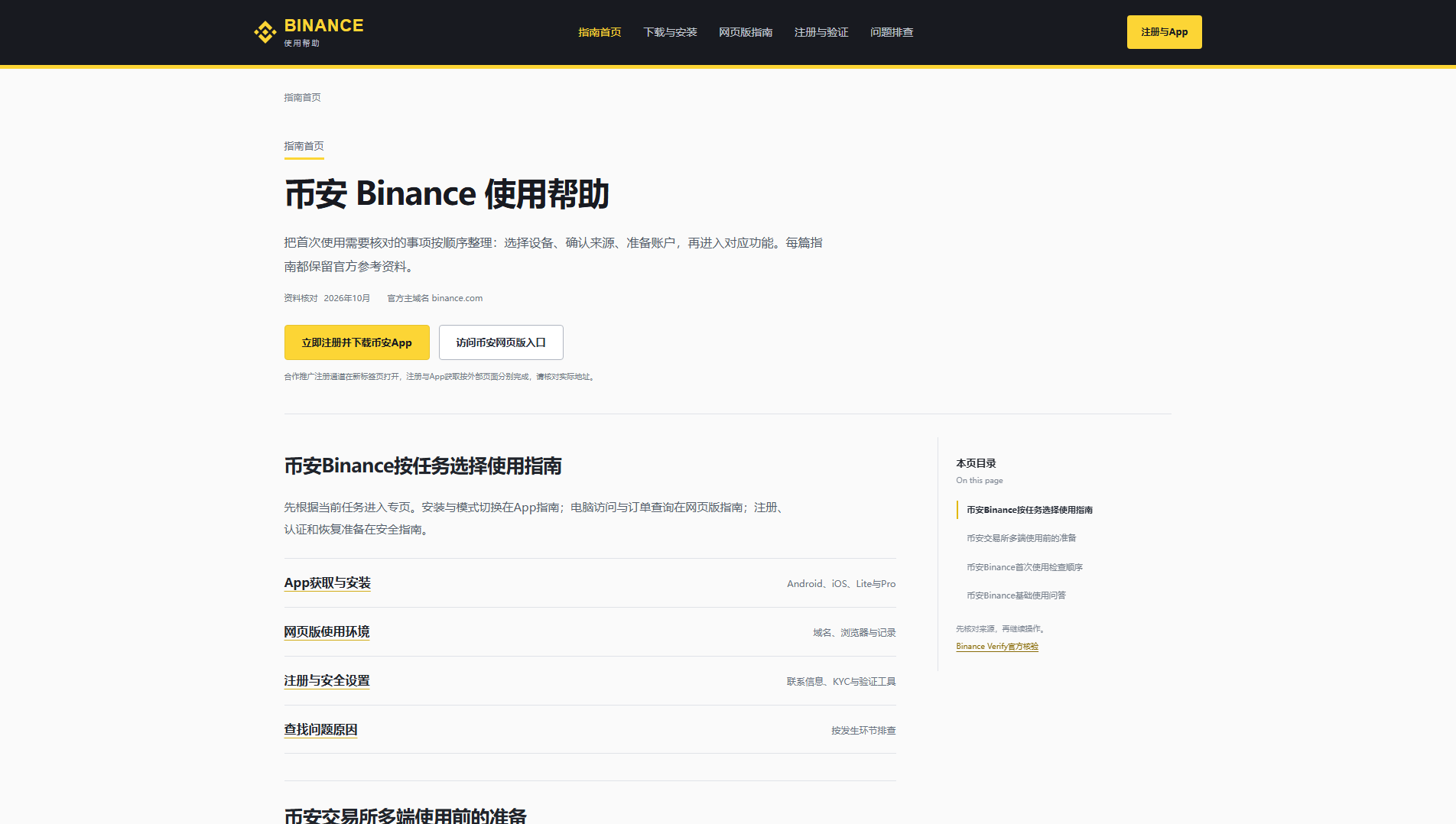Jump to 币安Binance首次使用检查顺序 in sidebar
The image size is (1456, 824).
click(x=1025, y=567)
